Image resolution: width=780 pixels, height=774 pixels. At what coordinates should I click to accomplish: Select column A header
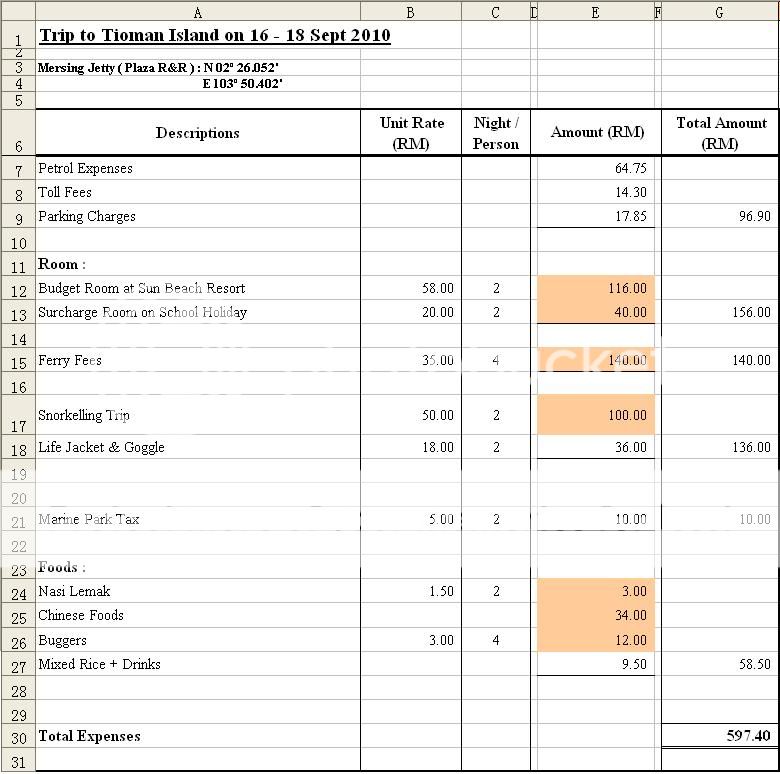point(197,12)
